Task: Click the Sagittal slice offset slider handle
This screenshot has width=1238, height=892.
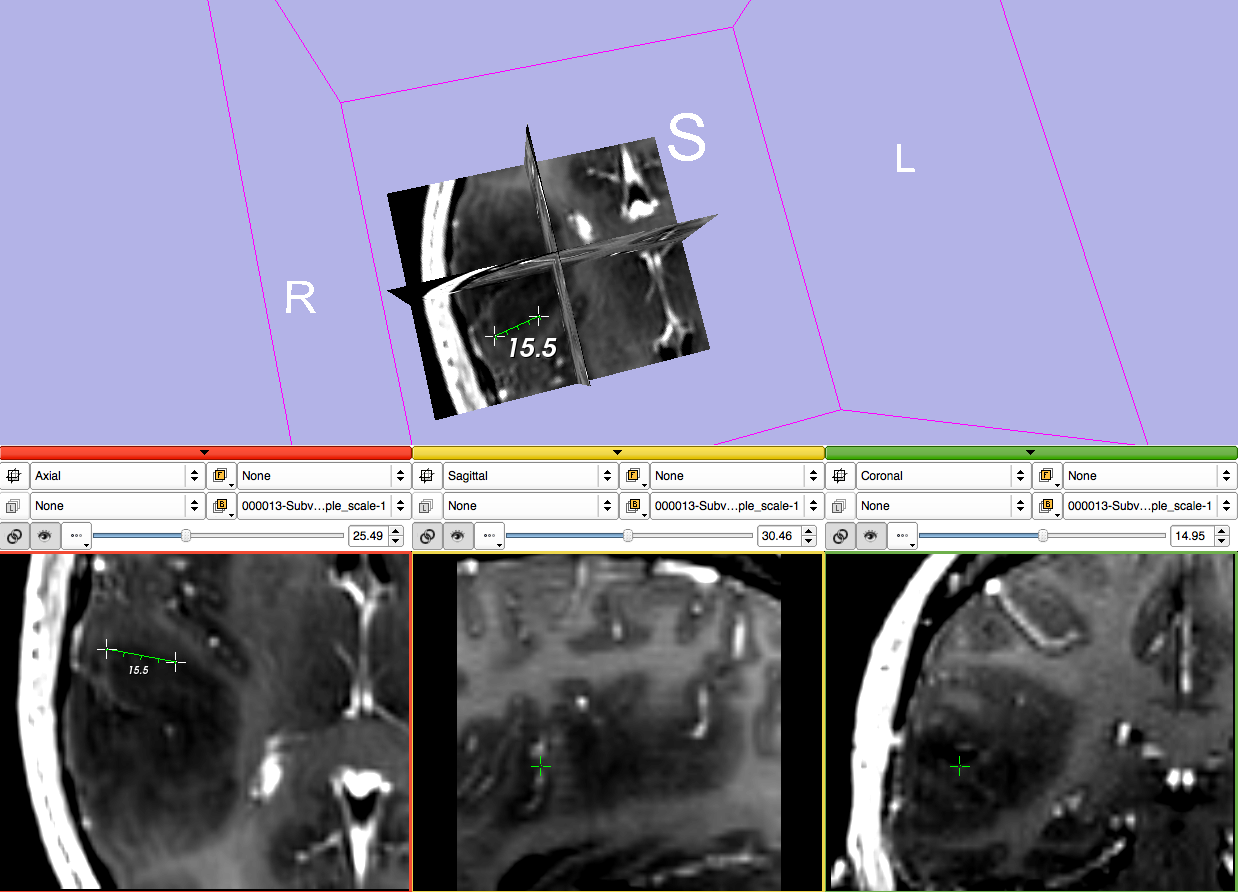Action: pos(627,536)
